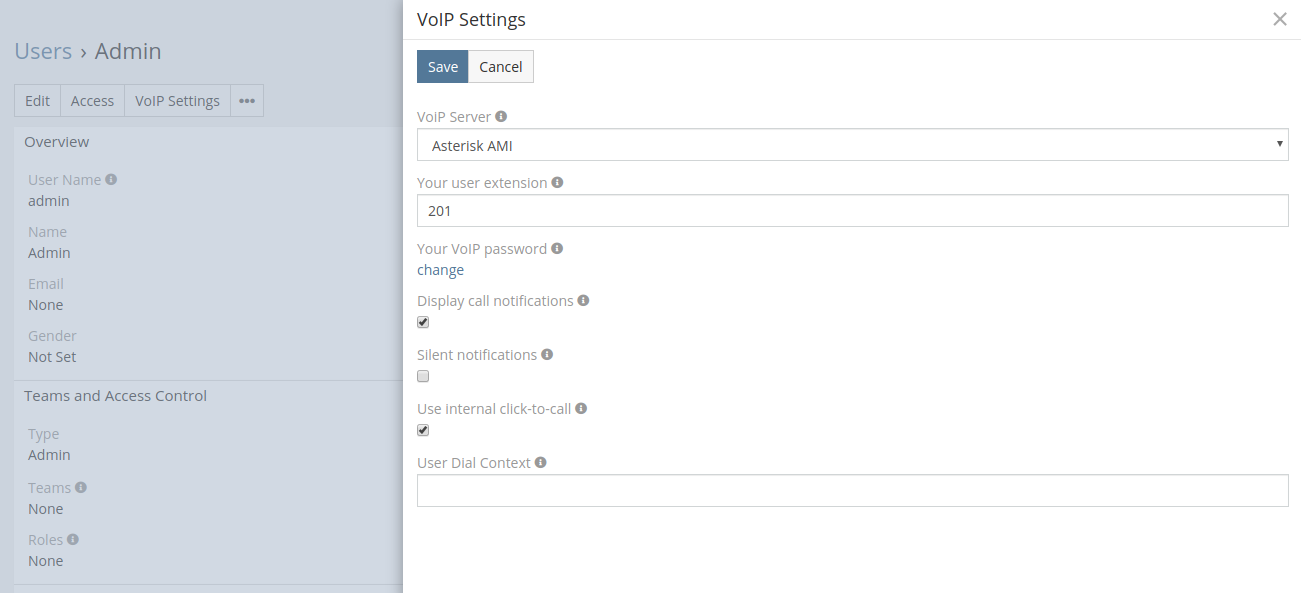Open the Edit tab
This screenshot has width=1301, height=593.
coord(37,100)
